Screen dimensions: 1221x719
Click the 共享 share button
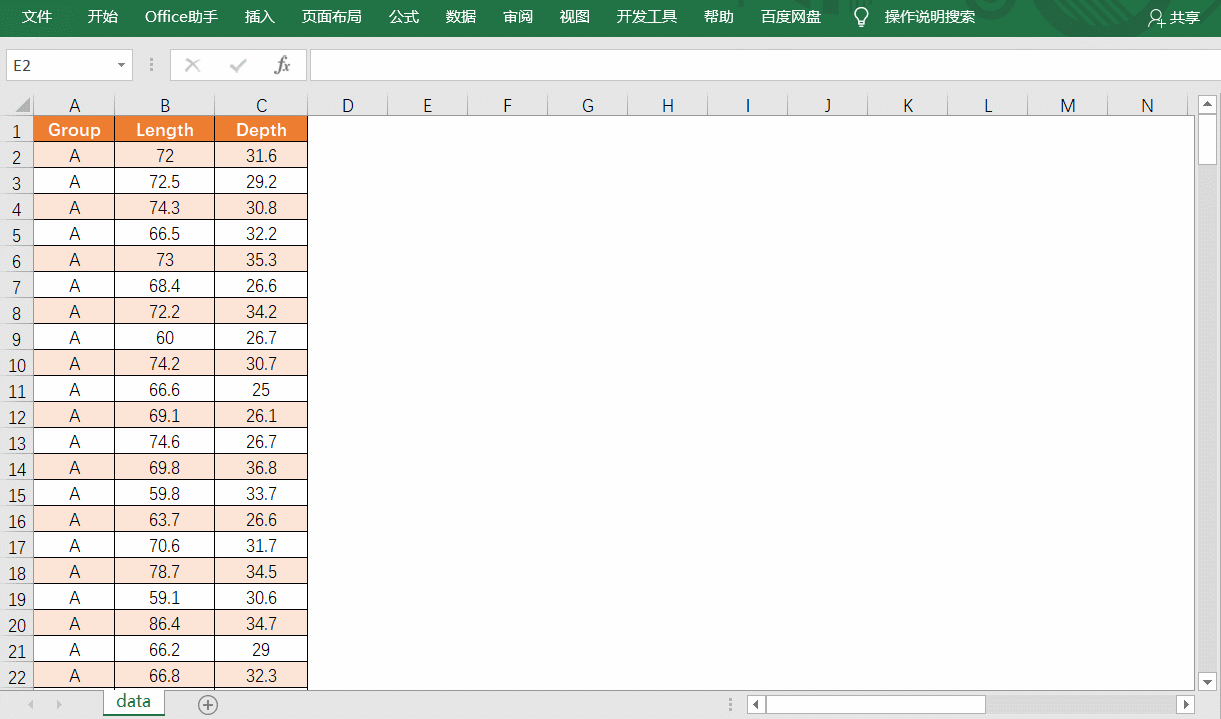click(x=1174, y=17)
